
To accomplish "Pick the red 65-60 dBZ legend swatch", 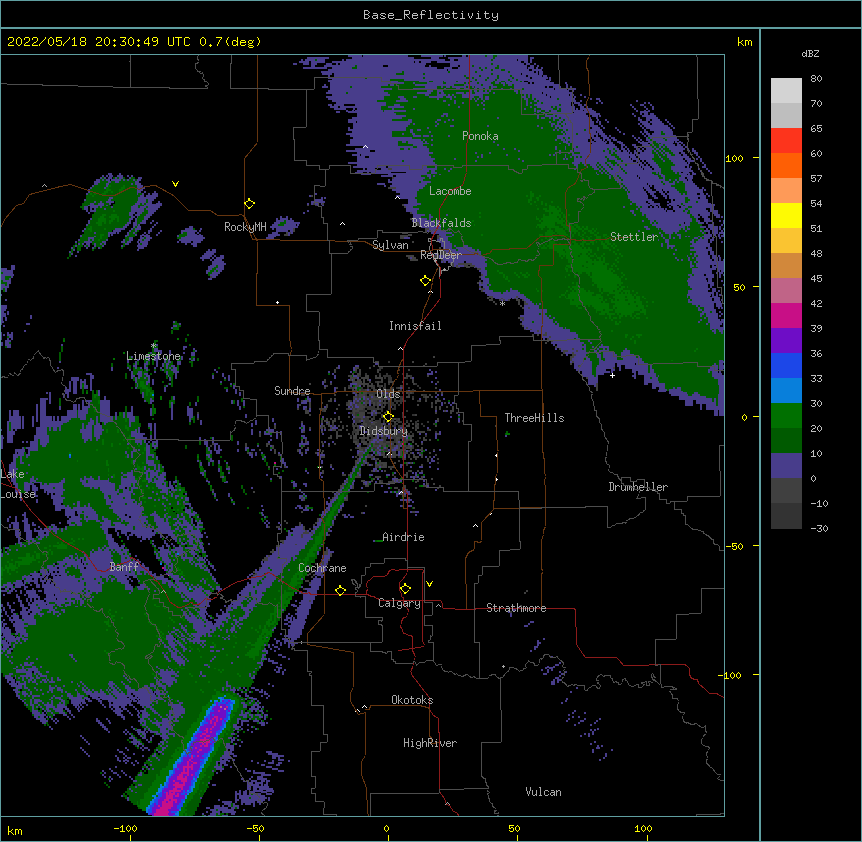I will tap(786, 140).
